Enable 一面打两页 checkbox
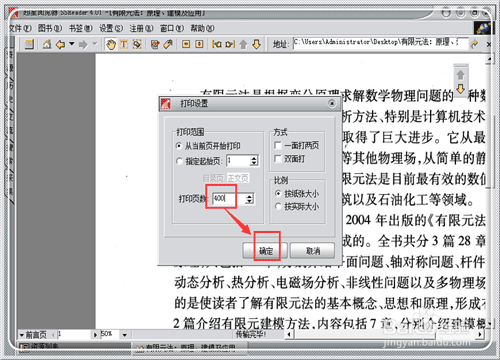Screen dimensions: 500x360 [278, 145]
